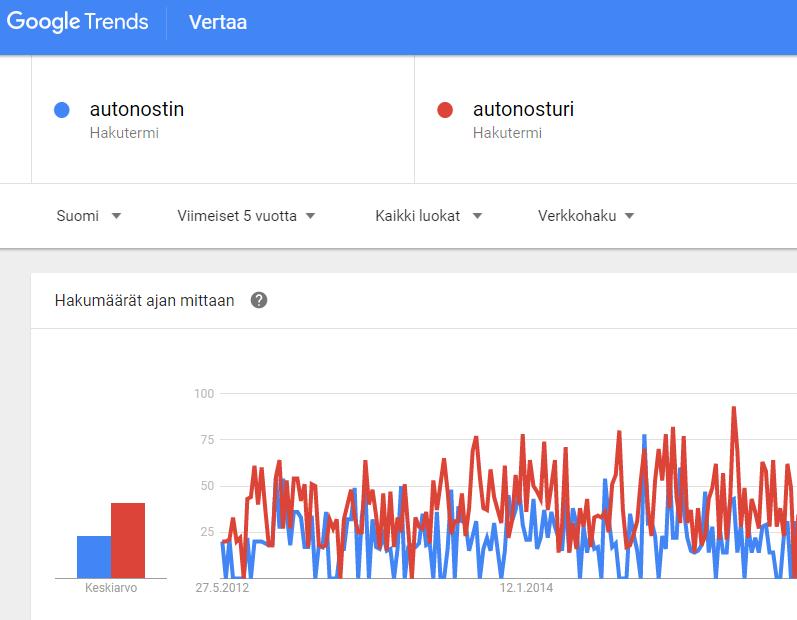This screenshot has height=620, width=797.
Task: Click the blue dot beside autonostin
Action: click(x=62, y=110)
